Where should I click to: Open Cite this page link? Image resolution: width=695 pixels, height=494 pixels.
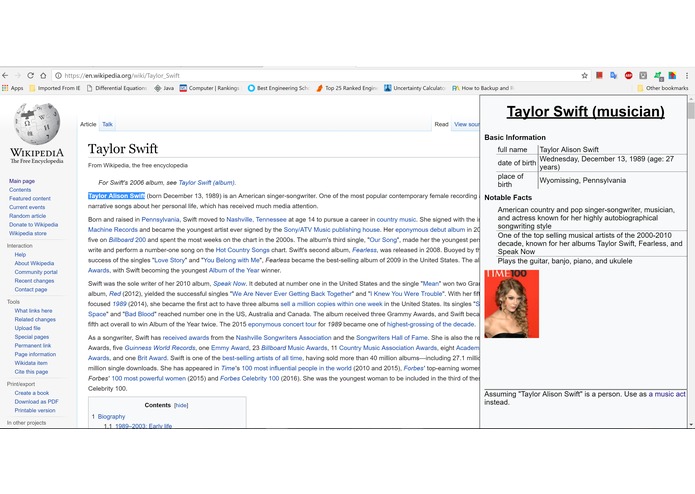tap(31, 372)
